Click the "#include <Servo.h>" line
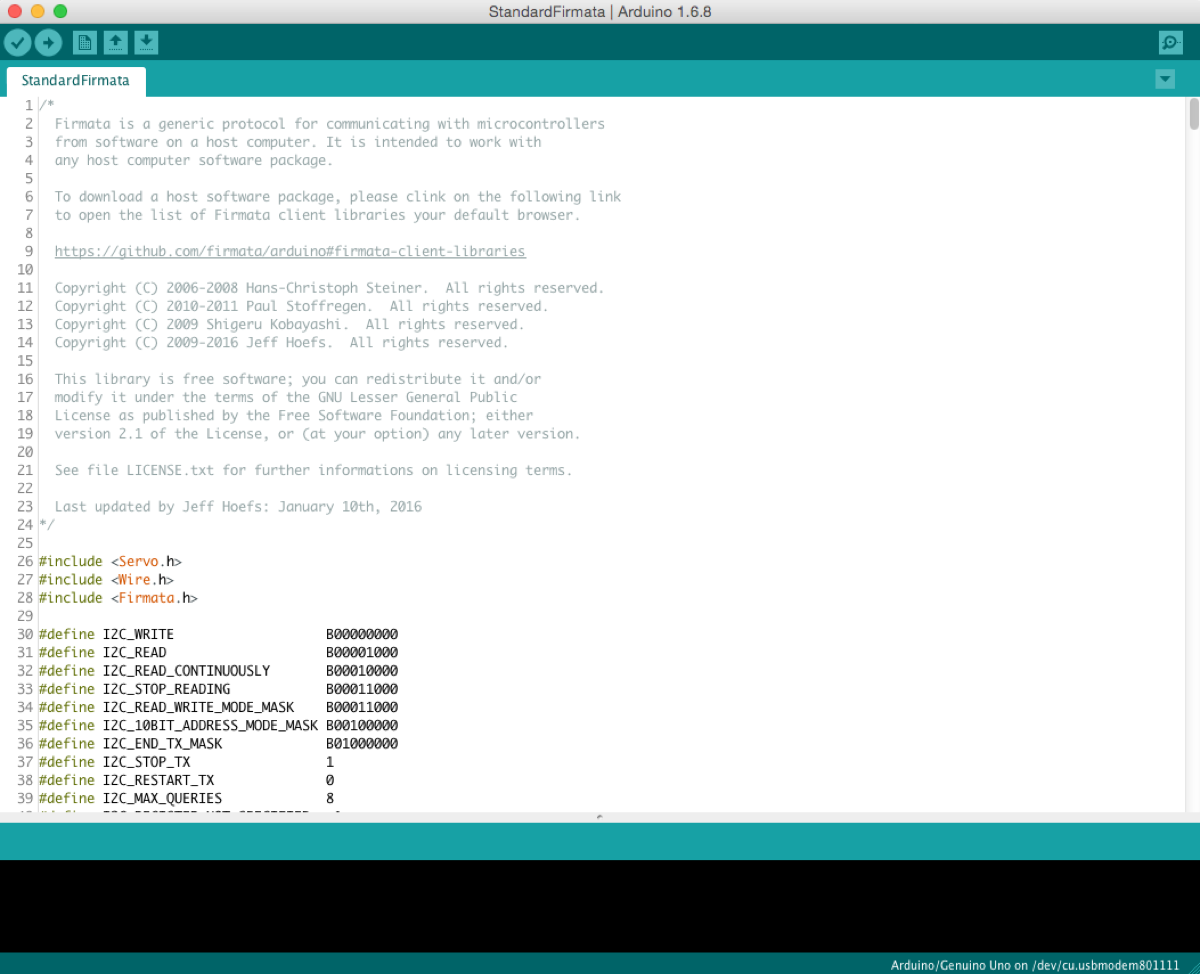Viewport: 1200px width, 974px height. [x=110, y=561]
